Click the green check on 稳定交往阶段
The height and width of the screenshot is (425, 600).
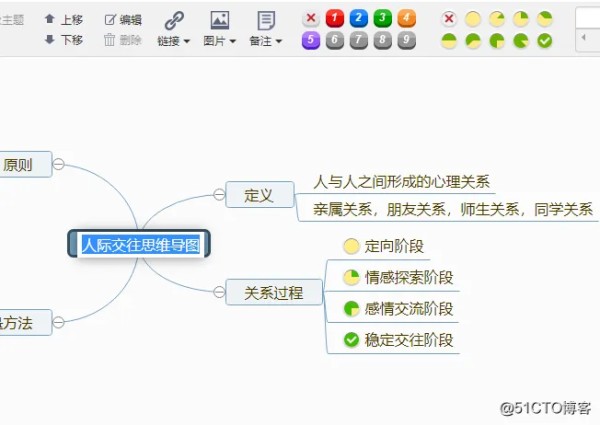(x=351, y=340)
